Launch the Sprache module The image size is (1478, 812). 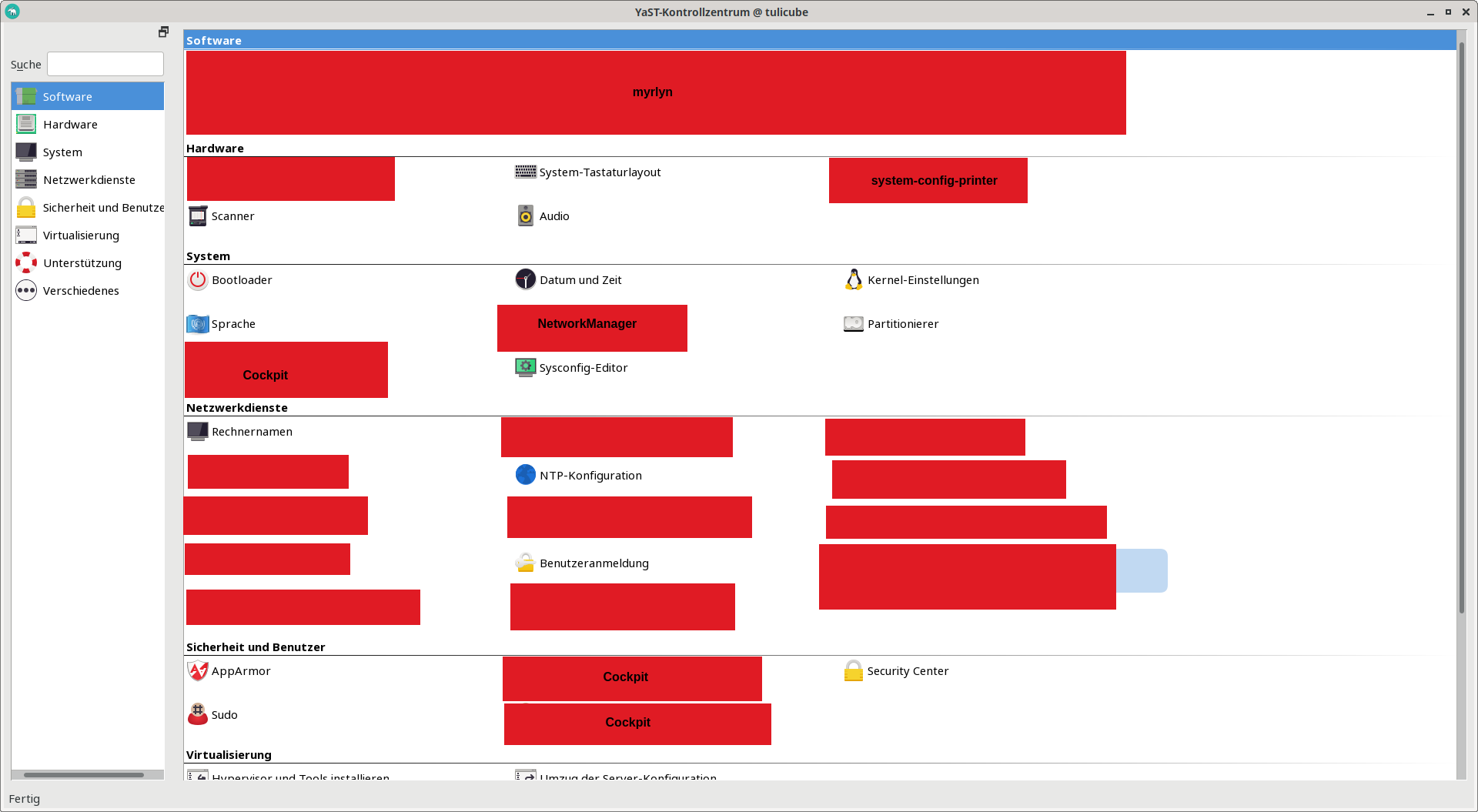click(222, 324)
